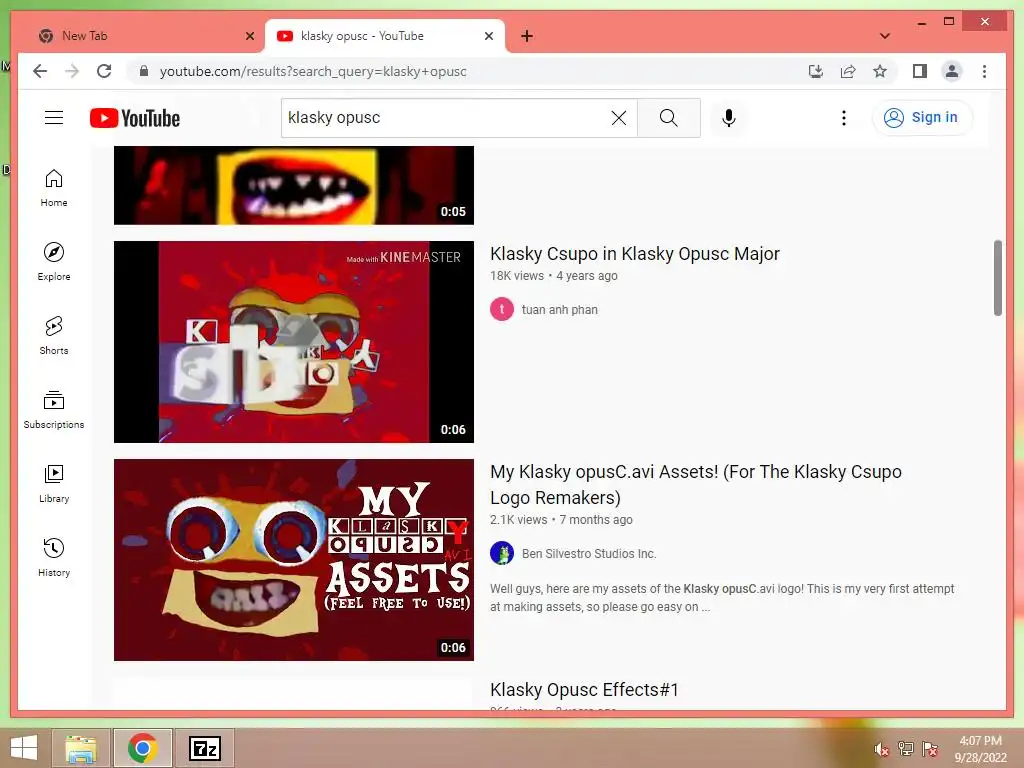Open Klasky Opusc Effects#1 video title
The image size is (1024, 768).
coord(584,690)
